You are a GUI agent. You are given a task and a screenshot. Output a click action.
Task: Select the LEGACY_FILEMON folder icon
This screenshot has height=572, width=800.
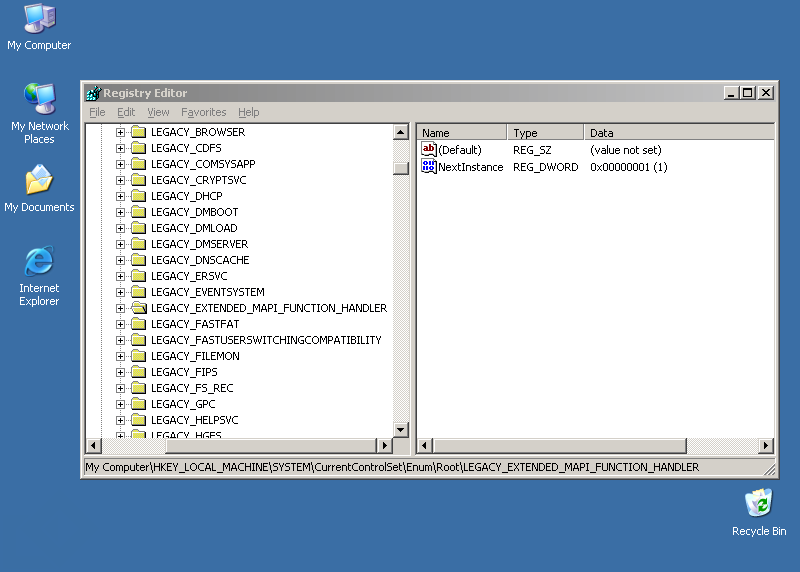click(x=139, y=356)
